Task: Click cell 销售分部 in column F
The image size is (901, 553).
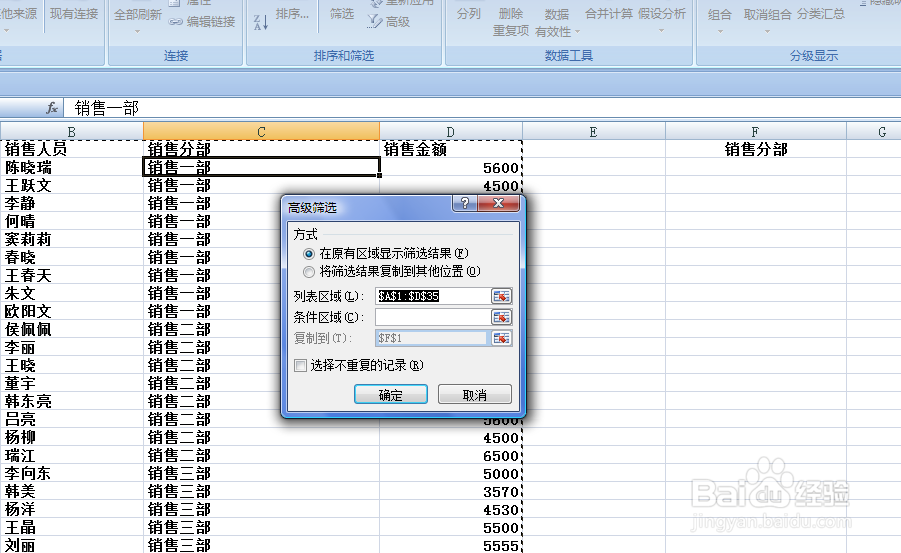Action: pyautogui.click(x=756, y=149)
